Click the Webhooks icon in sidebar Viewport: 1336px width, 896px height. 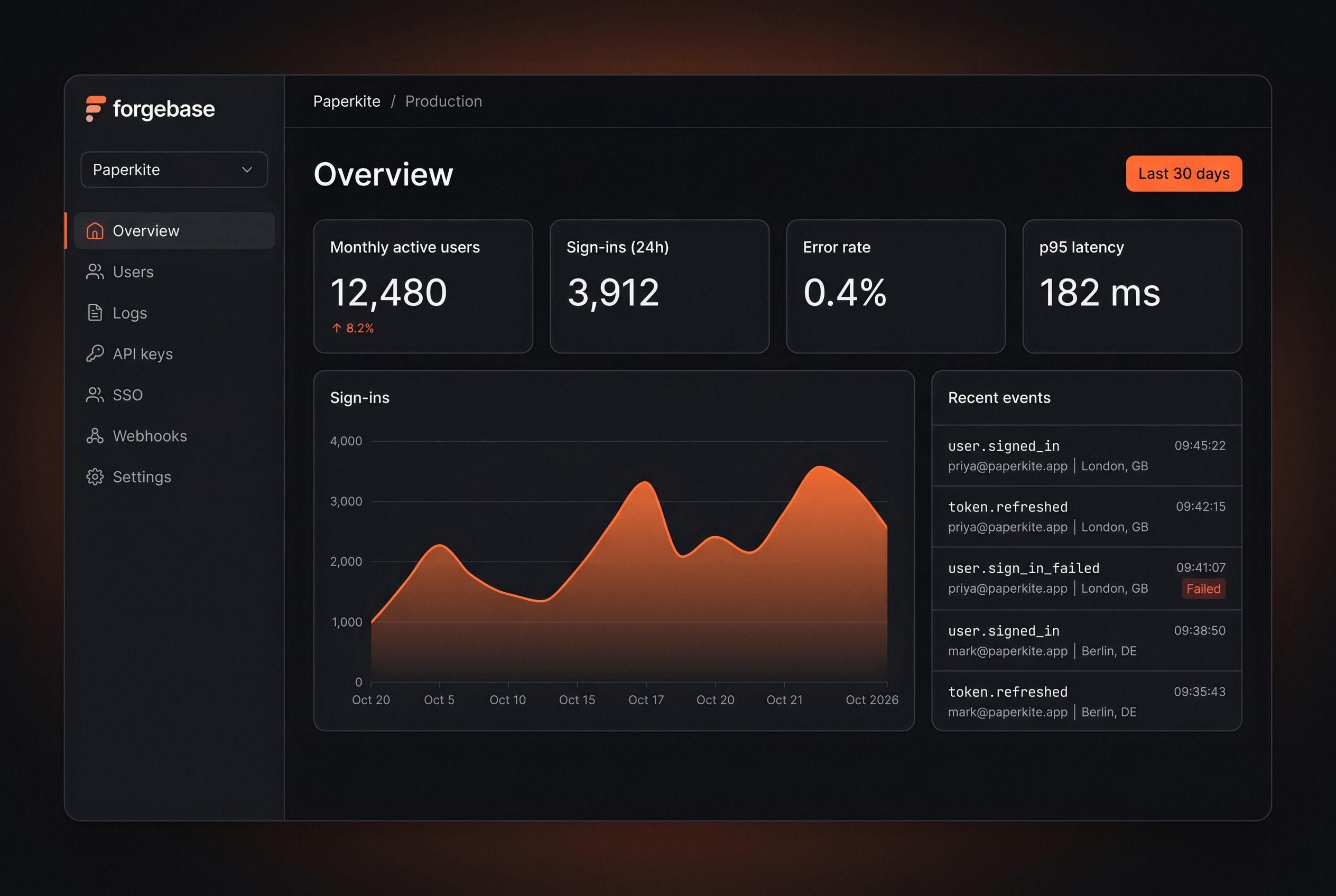pyautogui.click(x=95, y=436)
